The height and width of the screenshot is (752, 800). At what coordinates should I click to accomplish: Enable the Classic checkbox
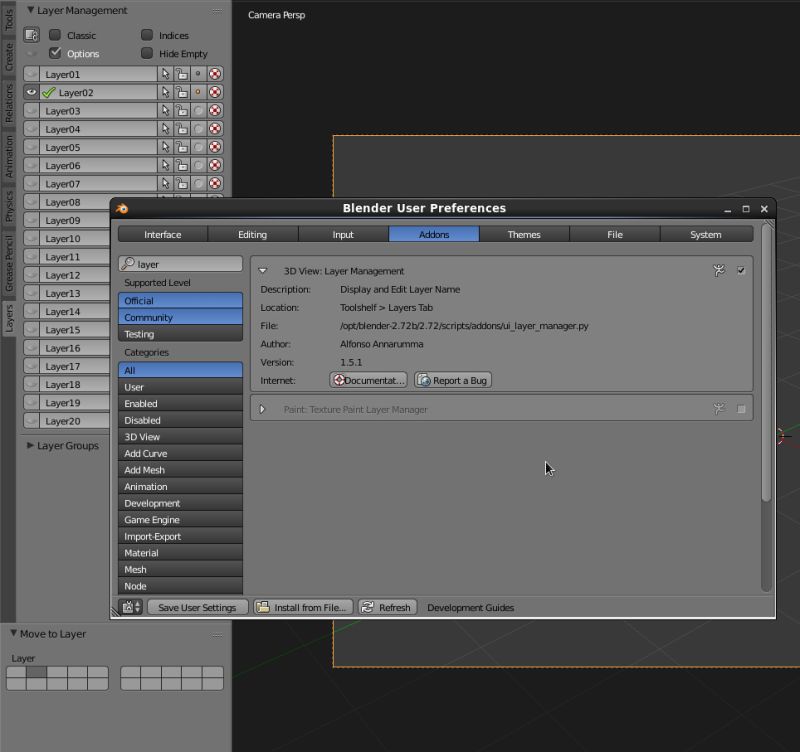pos(57,35)
